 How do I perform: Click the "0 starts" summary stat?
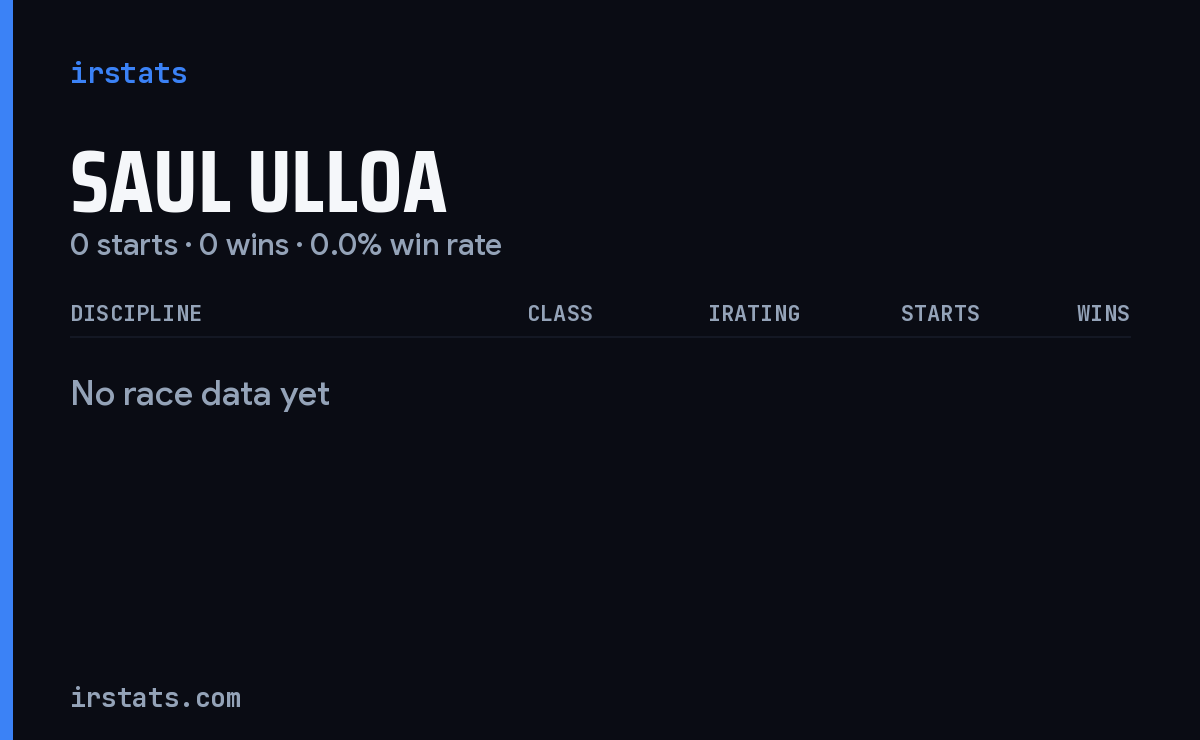point(124,245)
